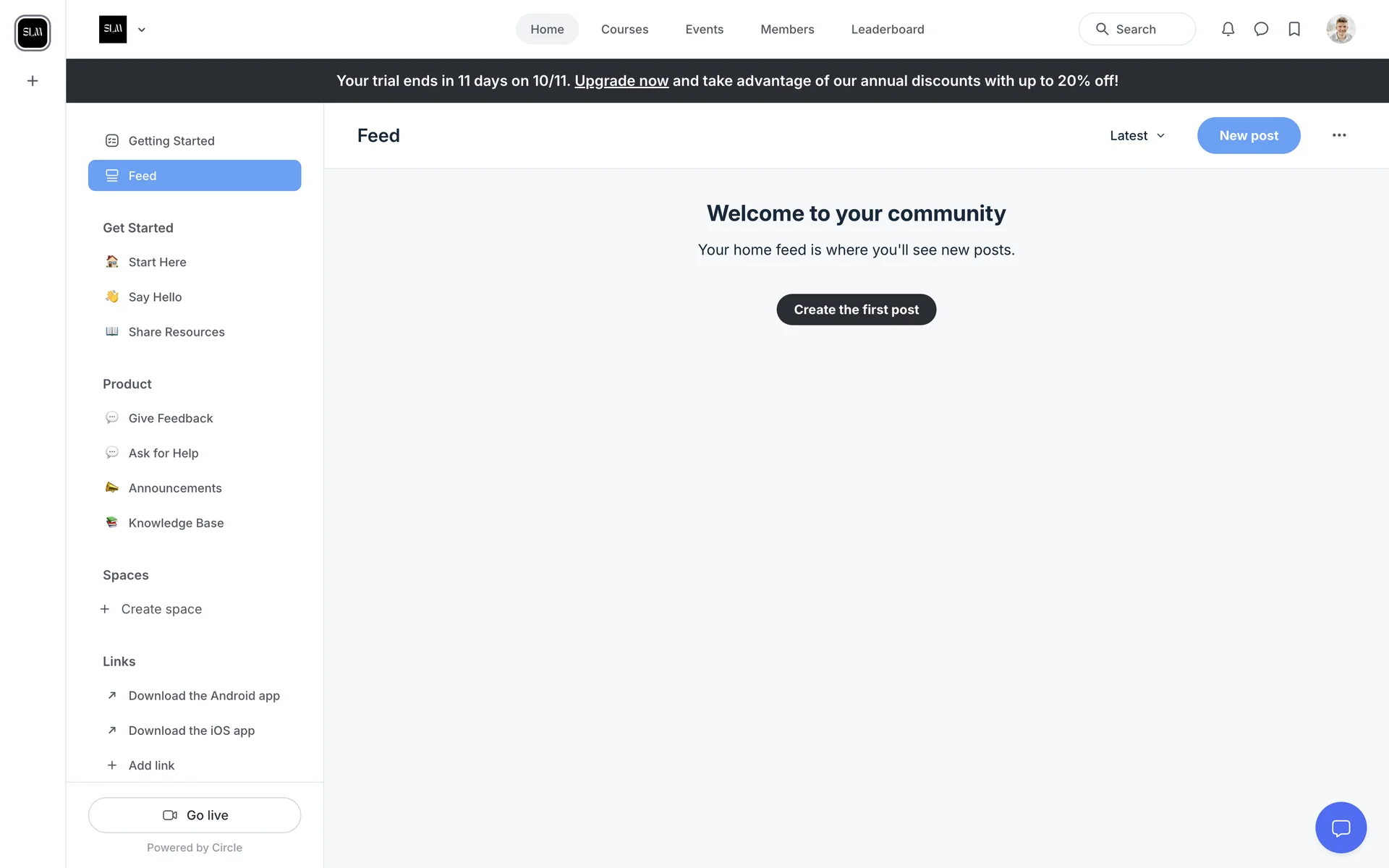1389x868 pixels.
Task: Open the bookmarks icon in header
Action: [x=1294, y=29]
